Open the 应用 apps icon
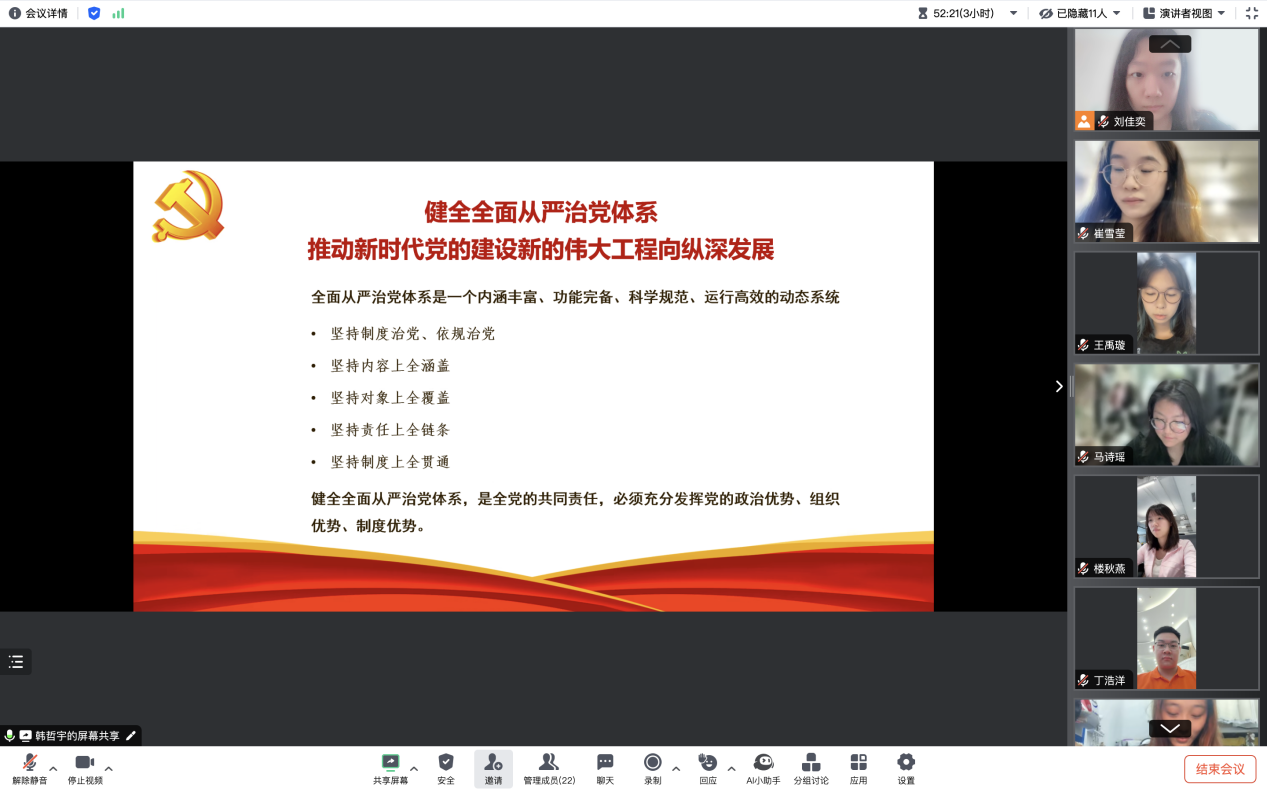The image size is (1267, 792). (858, 768)
